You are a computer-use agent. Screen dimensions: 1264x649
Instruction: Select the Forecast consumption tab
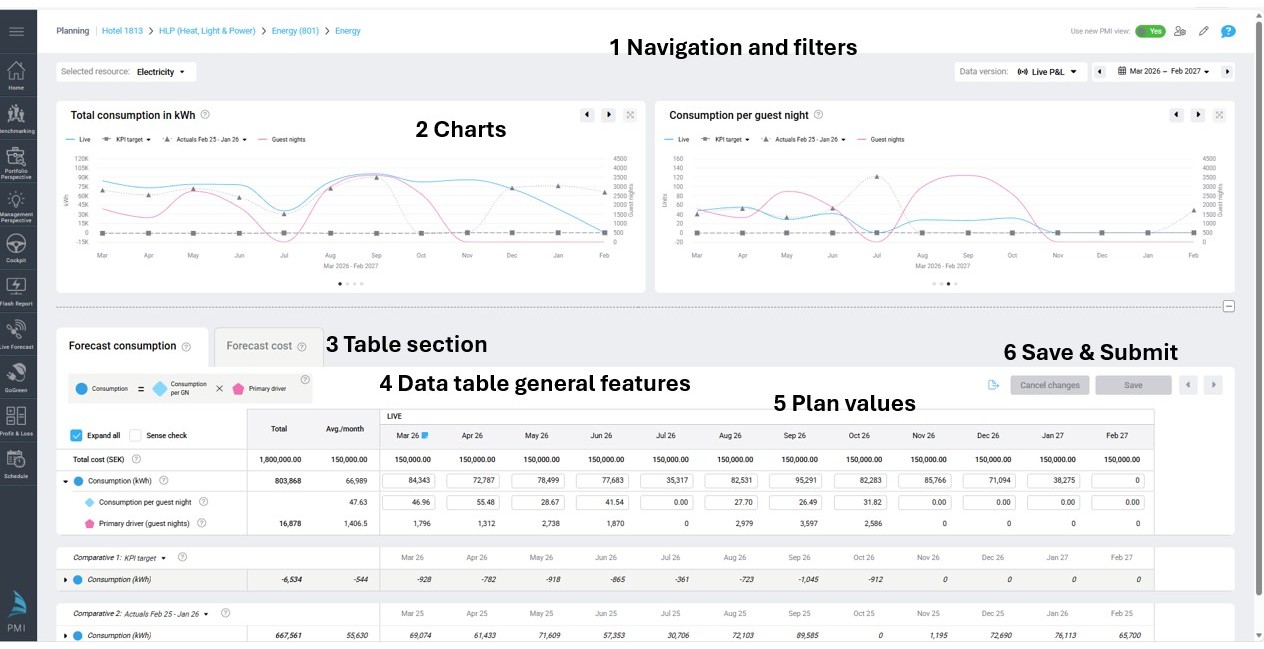click(x=129, y=346)
